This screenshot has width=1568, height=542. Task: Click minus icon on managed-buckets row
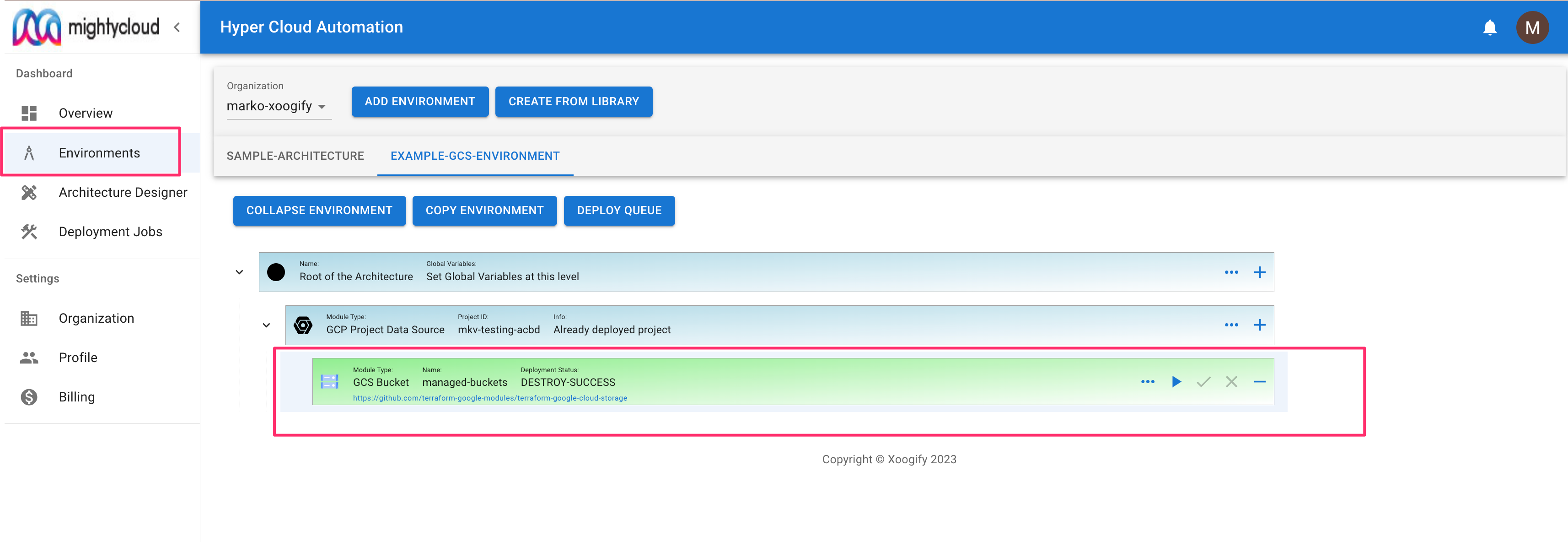[x=1259, y=382]
